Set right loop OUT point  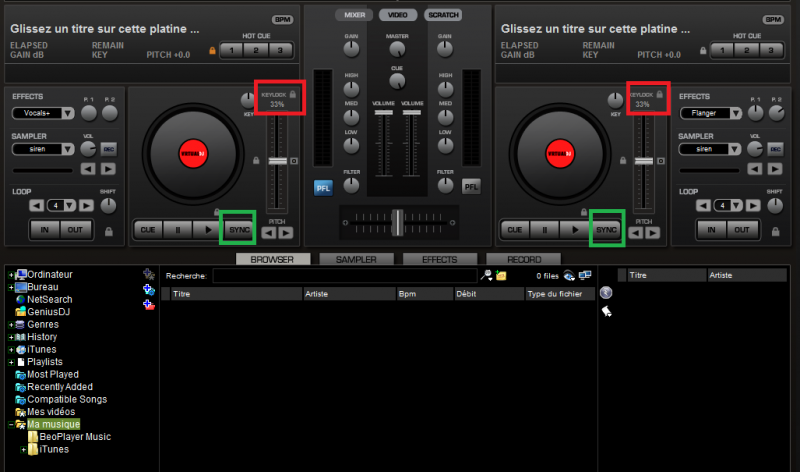[x=742, y=230]
